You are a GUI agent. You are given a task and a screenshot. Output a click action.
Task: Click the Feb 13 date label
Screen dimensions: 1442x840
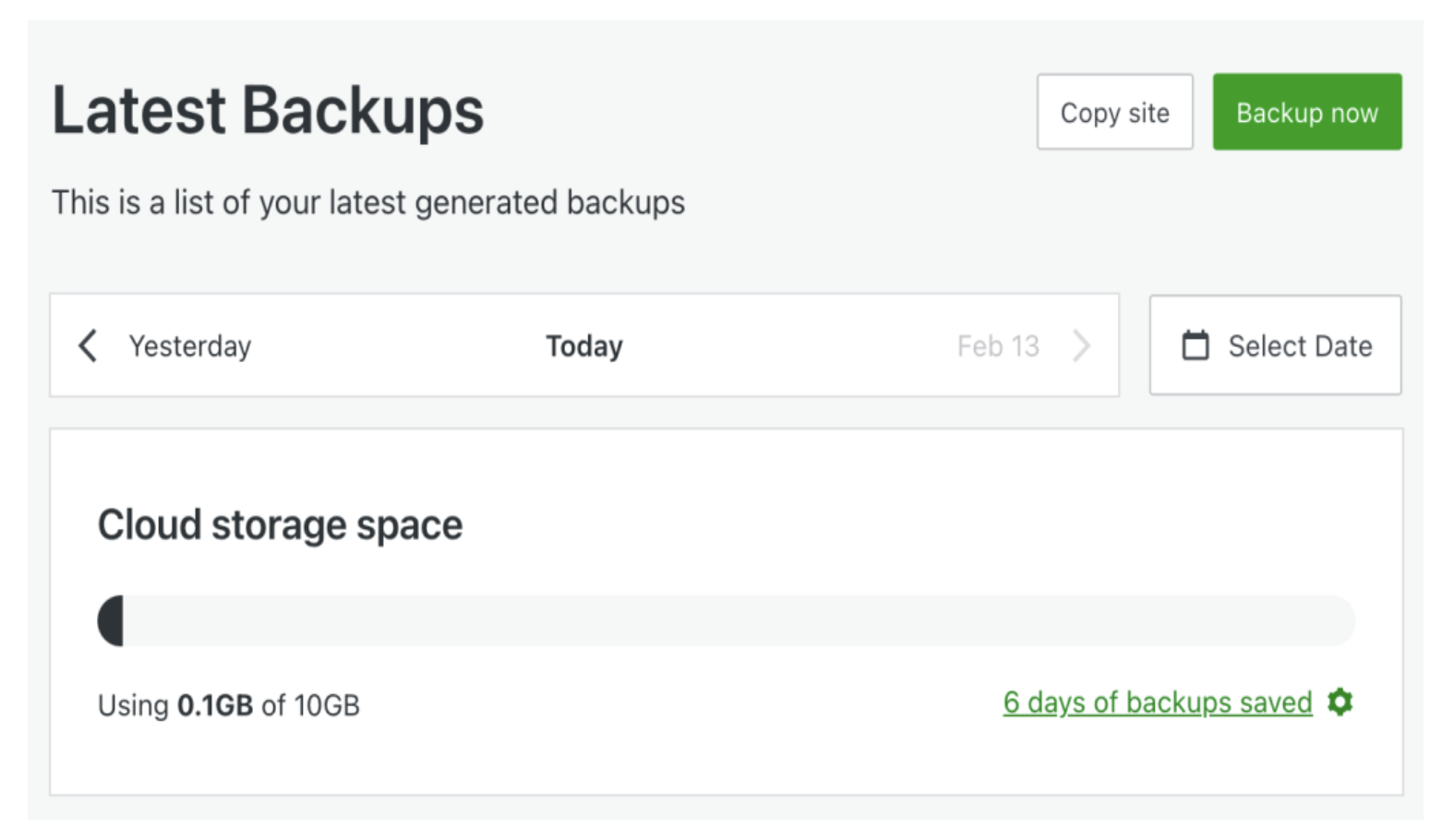[999, 345]
